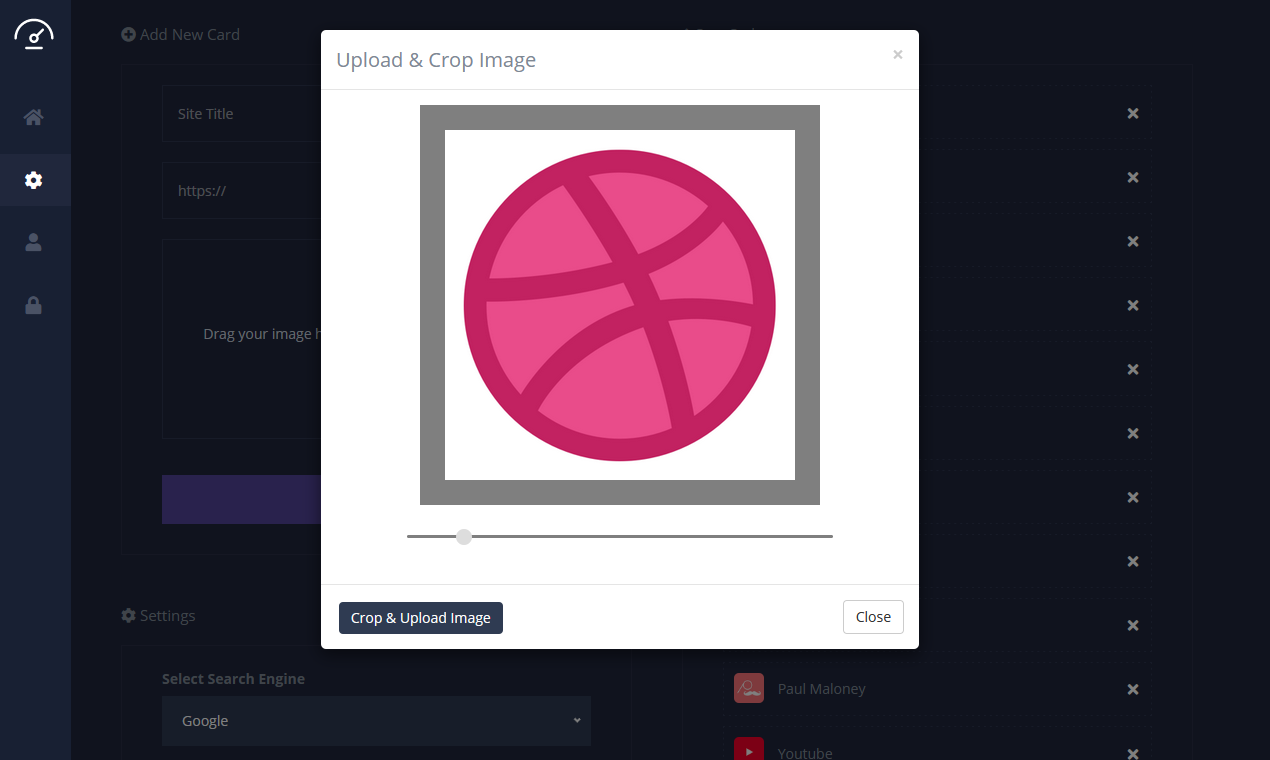The width and height of the screenshot is (1270, 760).
Task: Open the user profile icon in the sidebar
Action: coord(34,242)
